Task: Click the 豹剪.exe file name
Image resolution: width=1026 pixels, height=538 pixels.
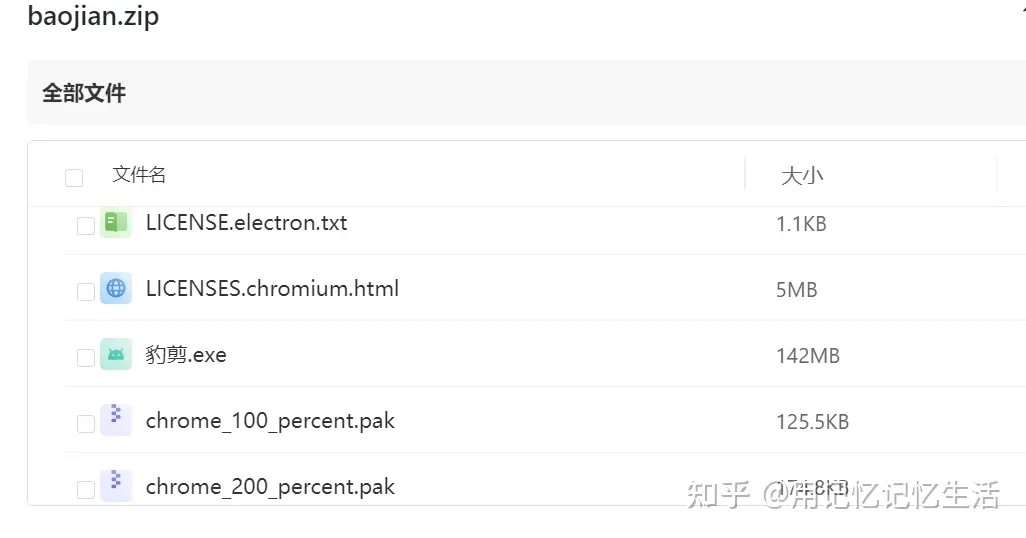Action: click(186, 355)
